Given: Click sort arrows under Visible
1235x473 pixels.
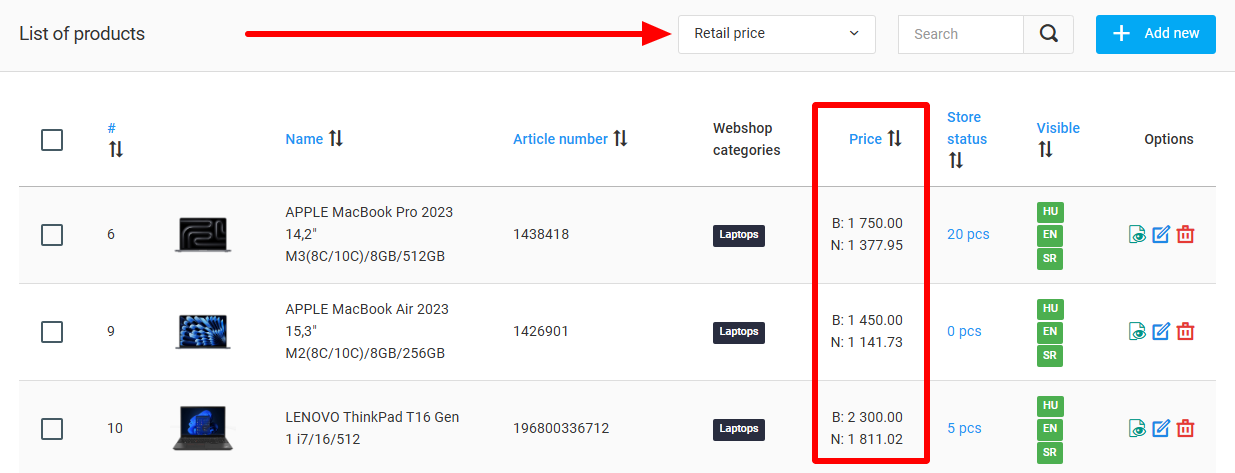Looking at the screenshot, I should coord(1045,149).
